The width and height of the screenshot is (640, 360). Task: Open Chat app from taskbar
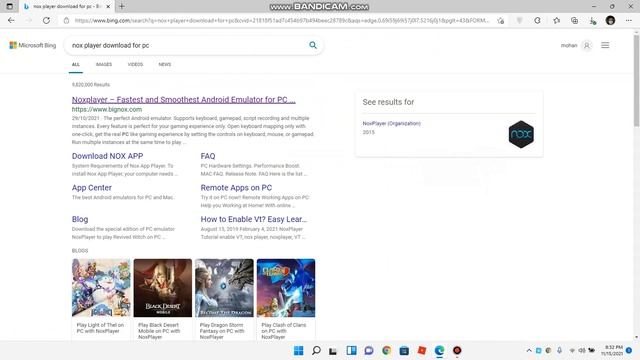pyautogui.click(x=369, y=351)
